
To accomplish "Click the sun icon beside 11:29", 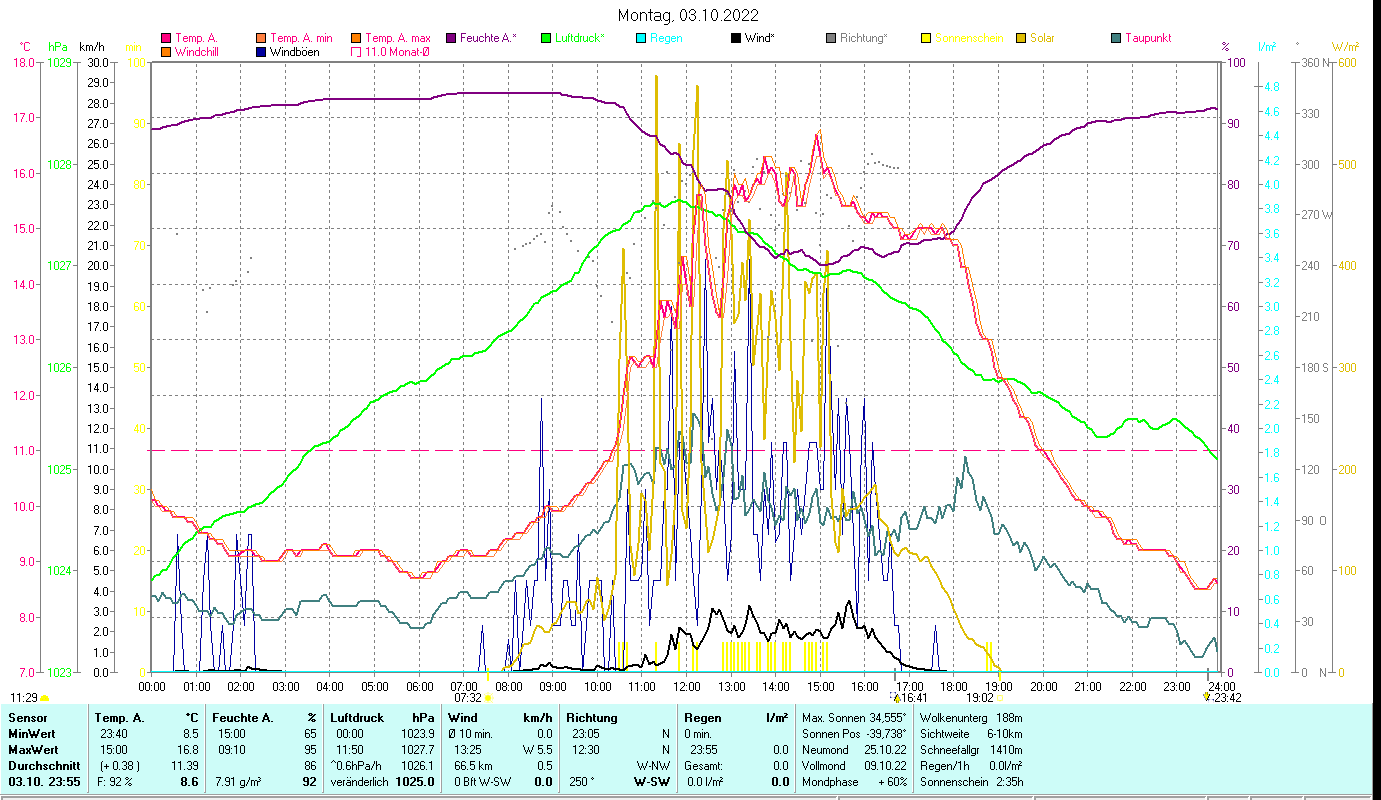I will 44,698.
